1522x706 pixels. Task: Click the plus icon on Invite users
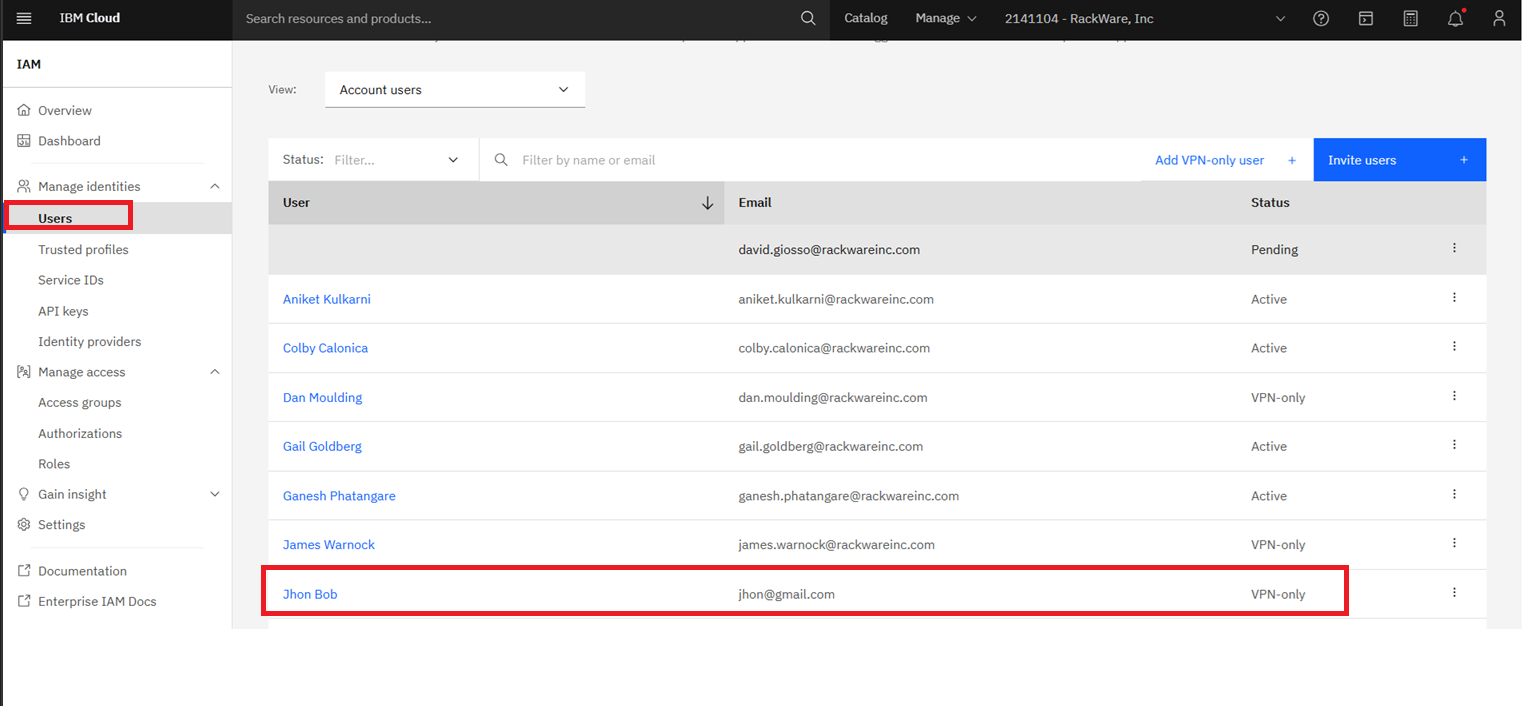pyautogui.click(x=1463, y=160)
